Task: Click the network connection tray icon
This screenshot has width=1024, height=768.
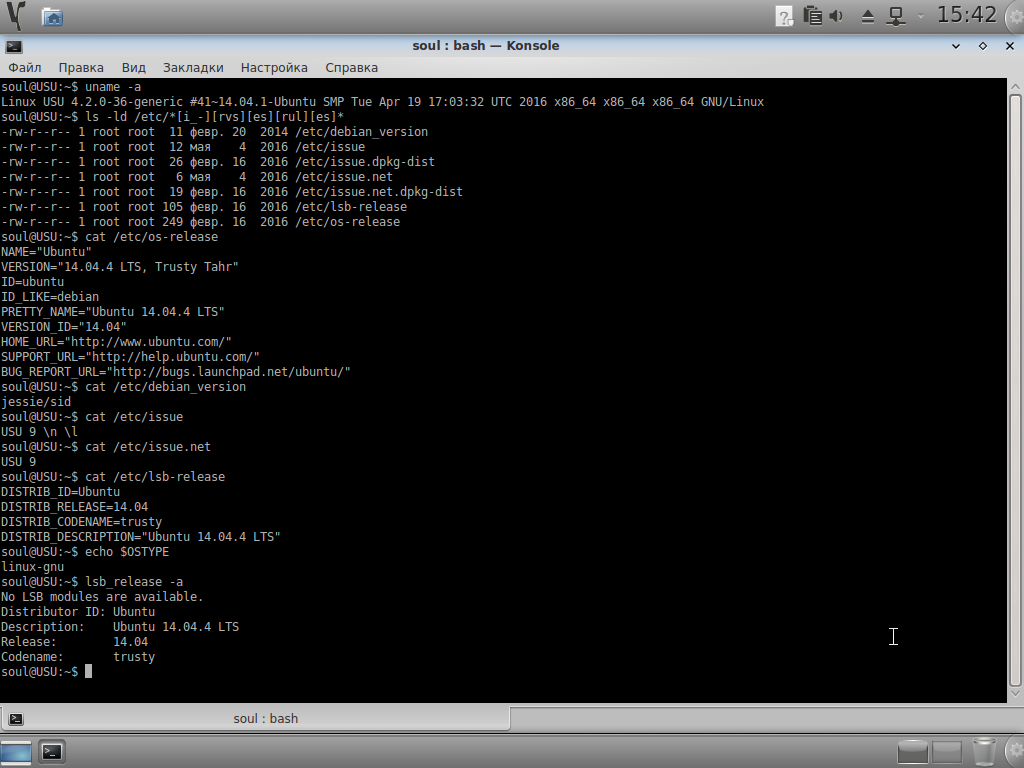Action: tap(897, 16)
